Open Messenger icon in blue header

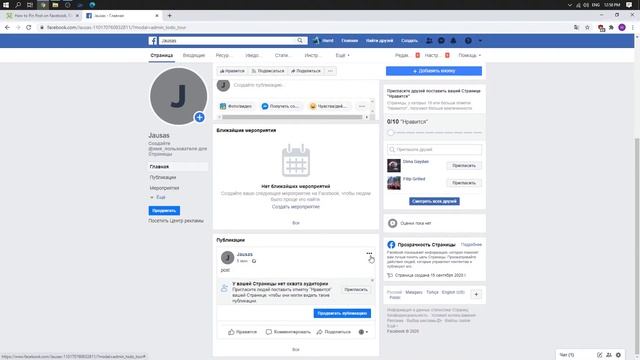tap(441, 40)
